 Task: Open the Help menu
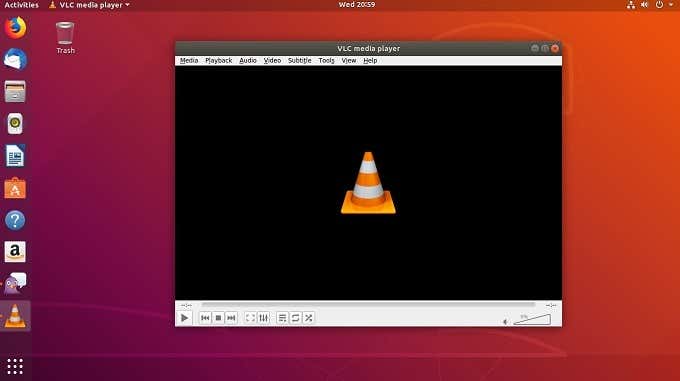pos(370,61)
